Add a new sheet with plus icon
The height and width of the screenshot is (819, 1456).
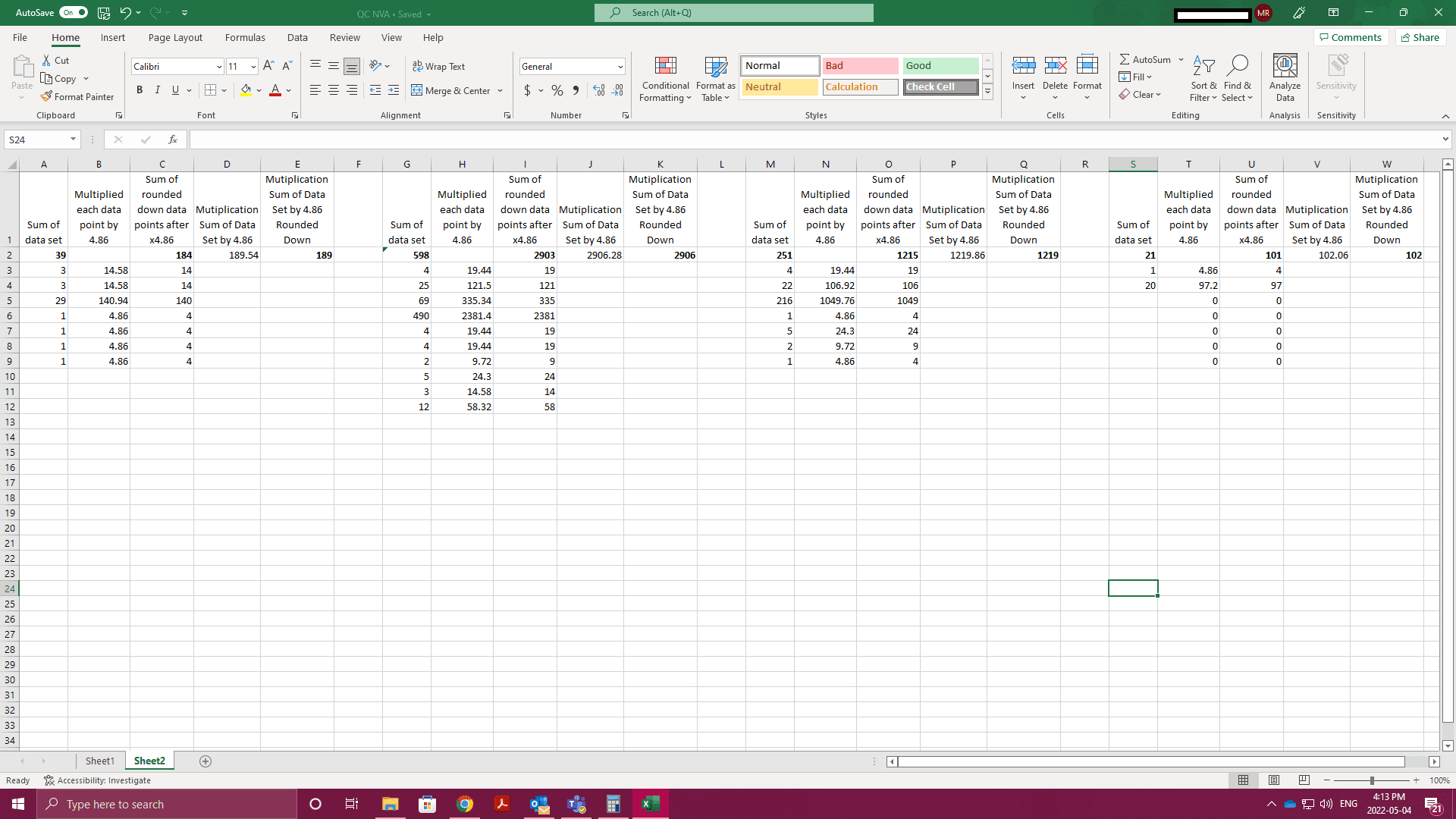pyautogui.click(x=205, y=761)
